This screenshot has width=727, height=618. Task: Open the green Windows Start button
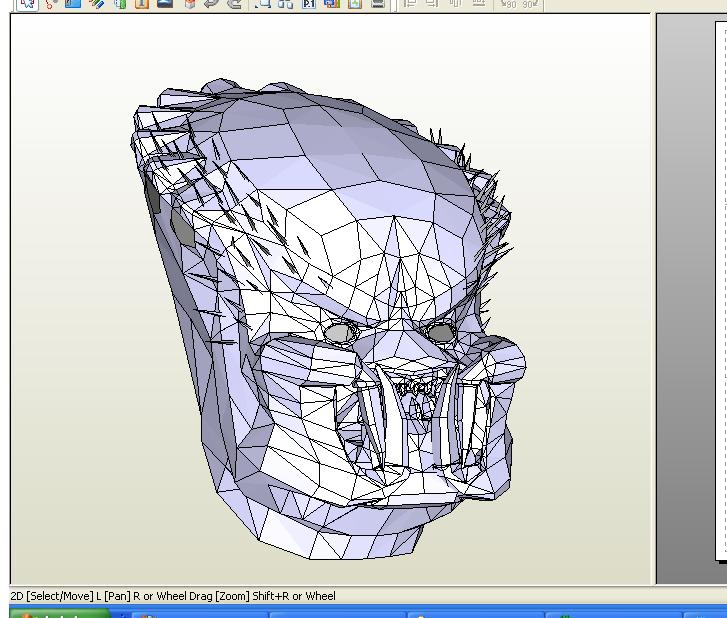point(59,615)
